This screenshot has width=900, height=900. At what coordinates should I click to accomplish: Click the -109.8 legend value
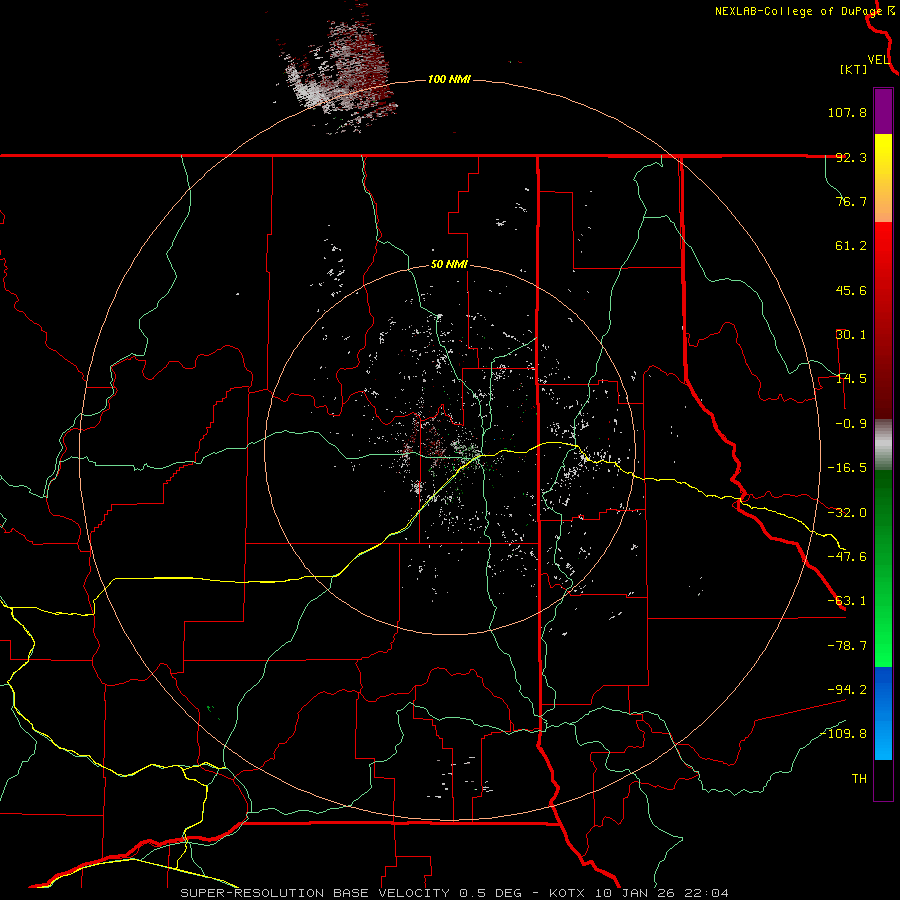click(844, 734)
